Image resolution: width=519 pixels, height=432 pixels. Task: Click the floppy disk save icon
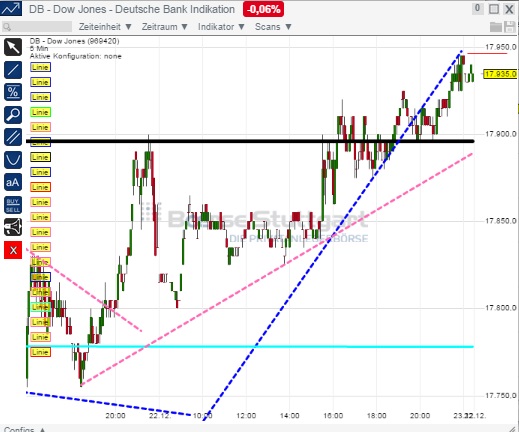tap(510, 27)
